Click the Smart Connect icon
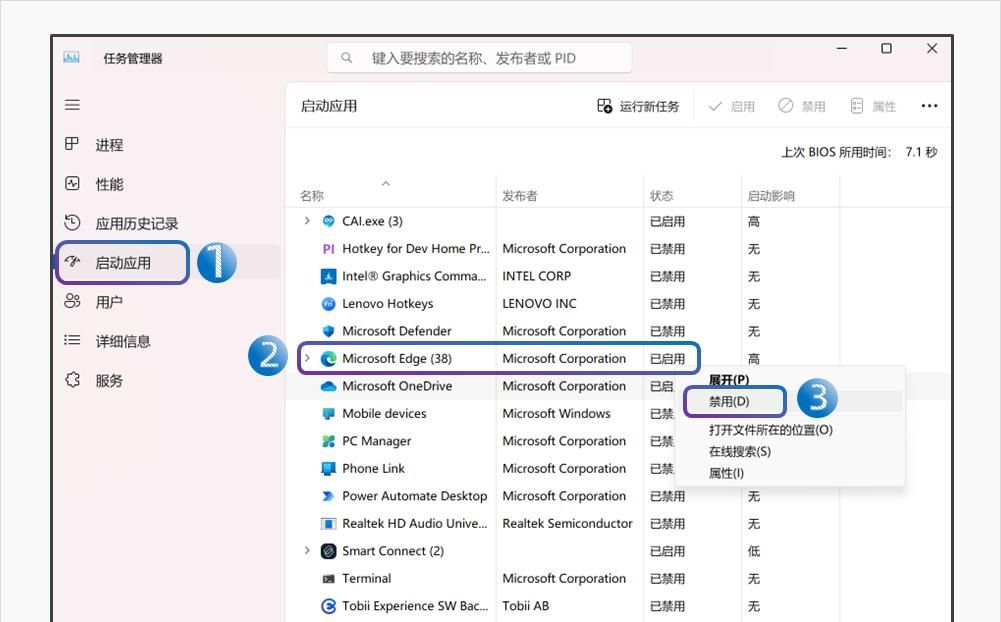Screen dimensions: 1001x622 pyautogui.click(x=328, y=551)
